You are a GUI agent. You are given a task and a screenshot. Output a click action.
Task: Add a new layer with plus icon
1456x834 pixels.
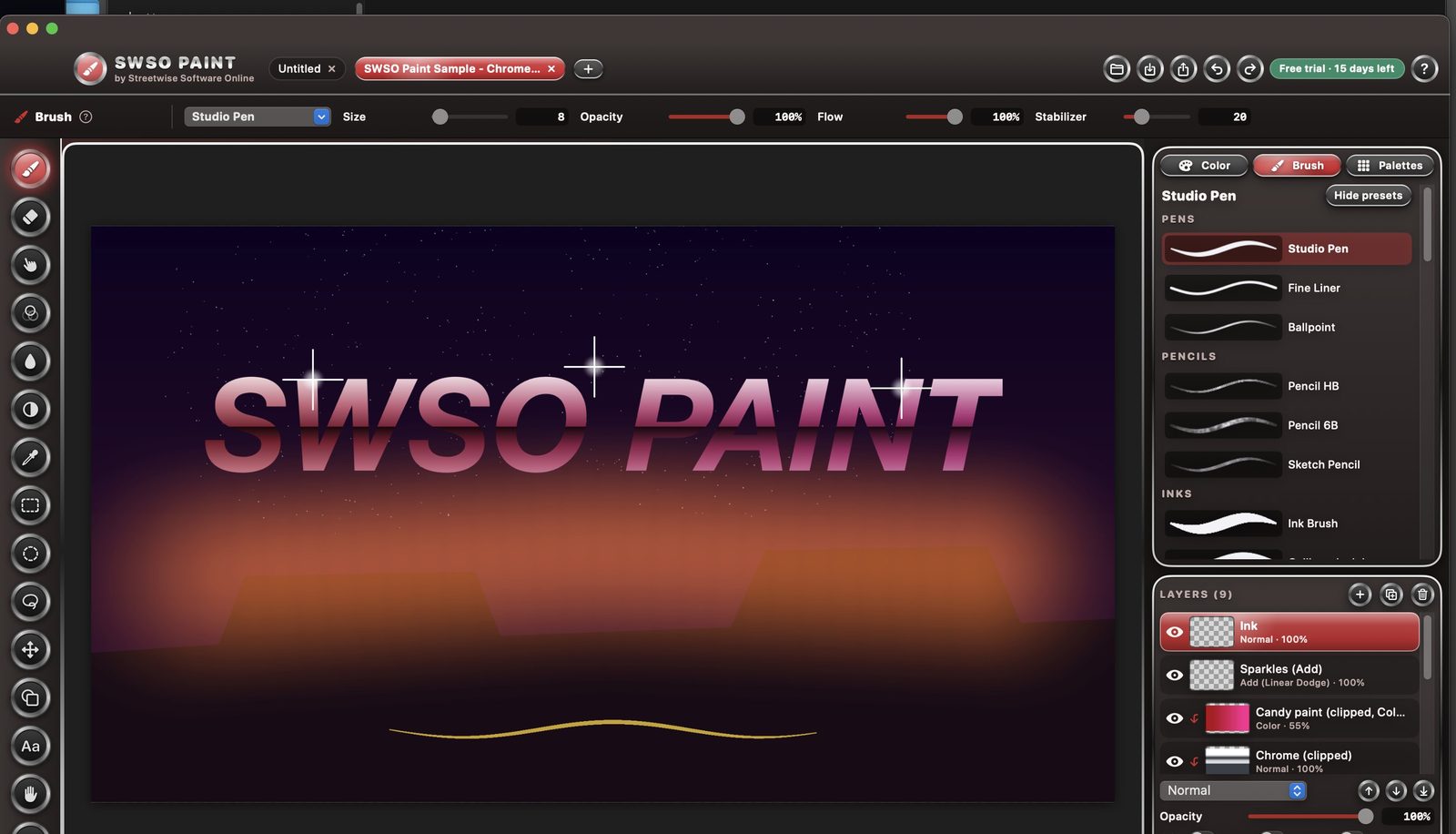[x=1360, y=595]
